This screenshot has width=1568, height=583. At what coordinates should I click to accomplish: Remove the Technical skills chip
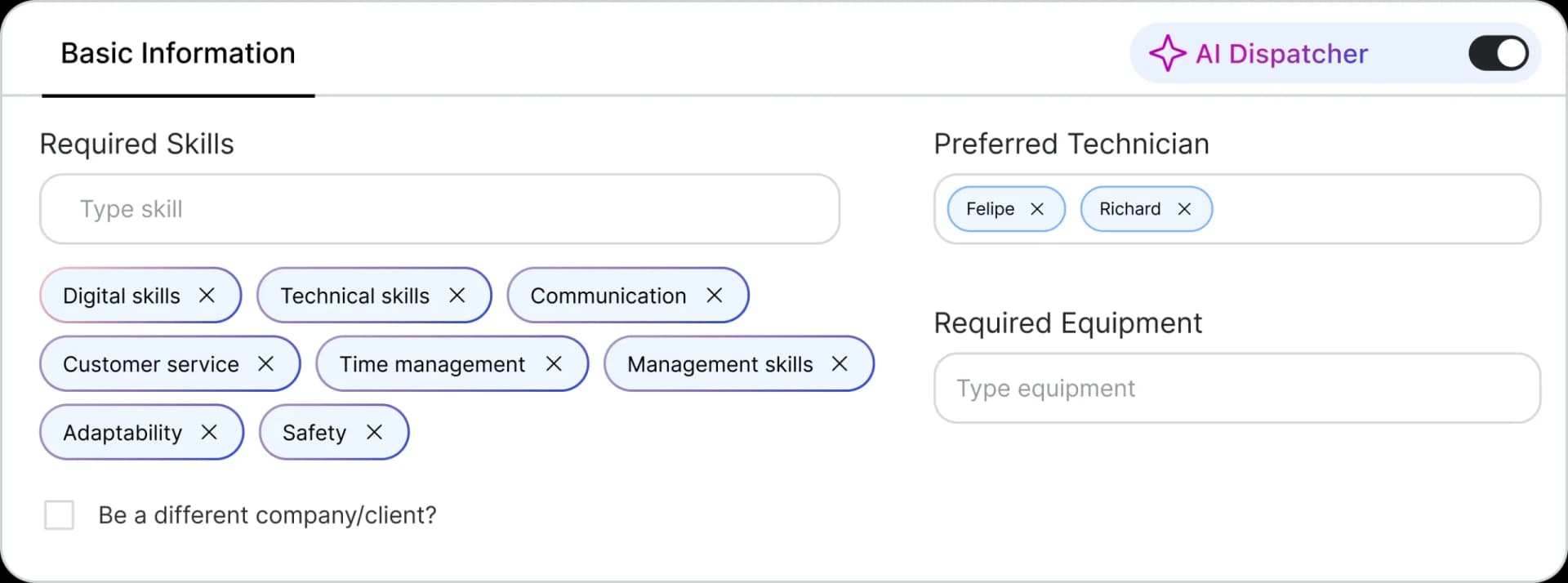coord(457,296)
